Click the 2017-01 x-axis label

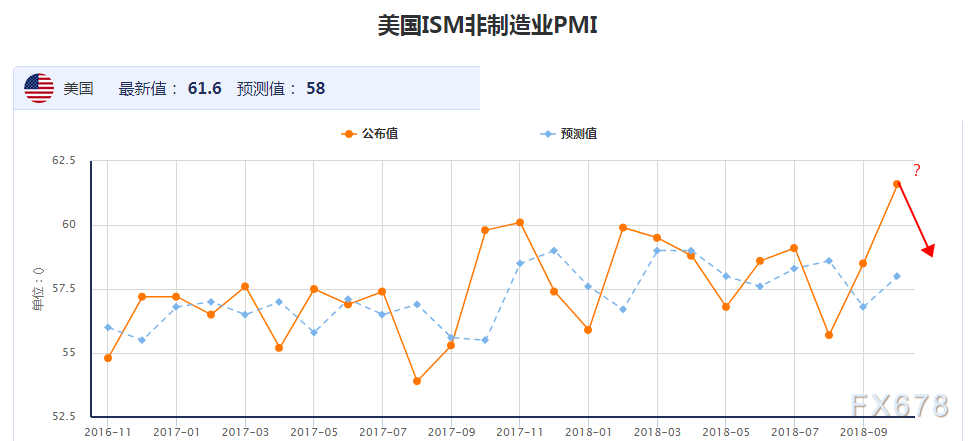[x=176, y=432]
